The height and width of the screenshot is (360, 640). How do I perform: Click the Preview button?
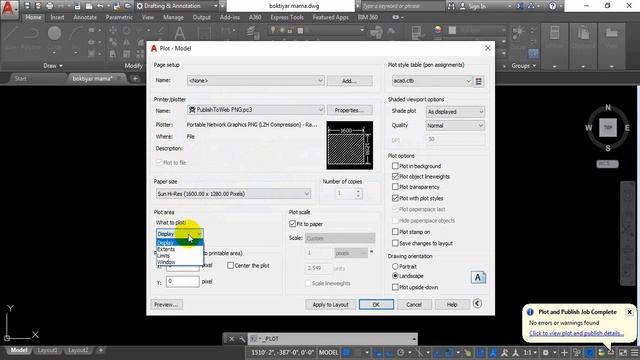coord(167,304)
